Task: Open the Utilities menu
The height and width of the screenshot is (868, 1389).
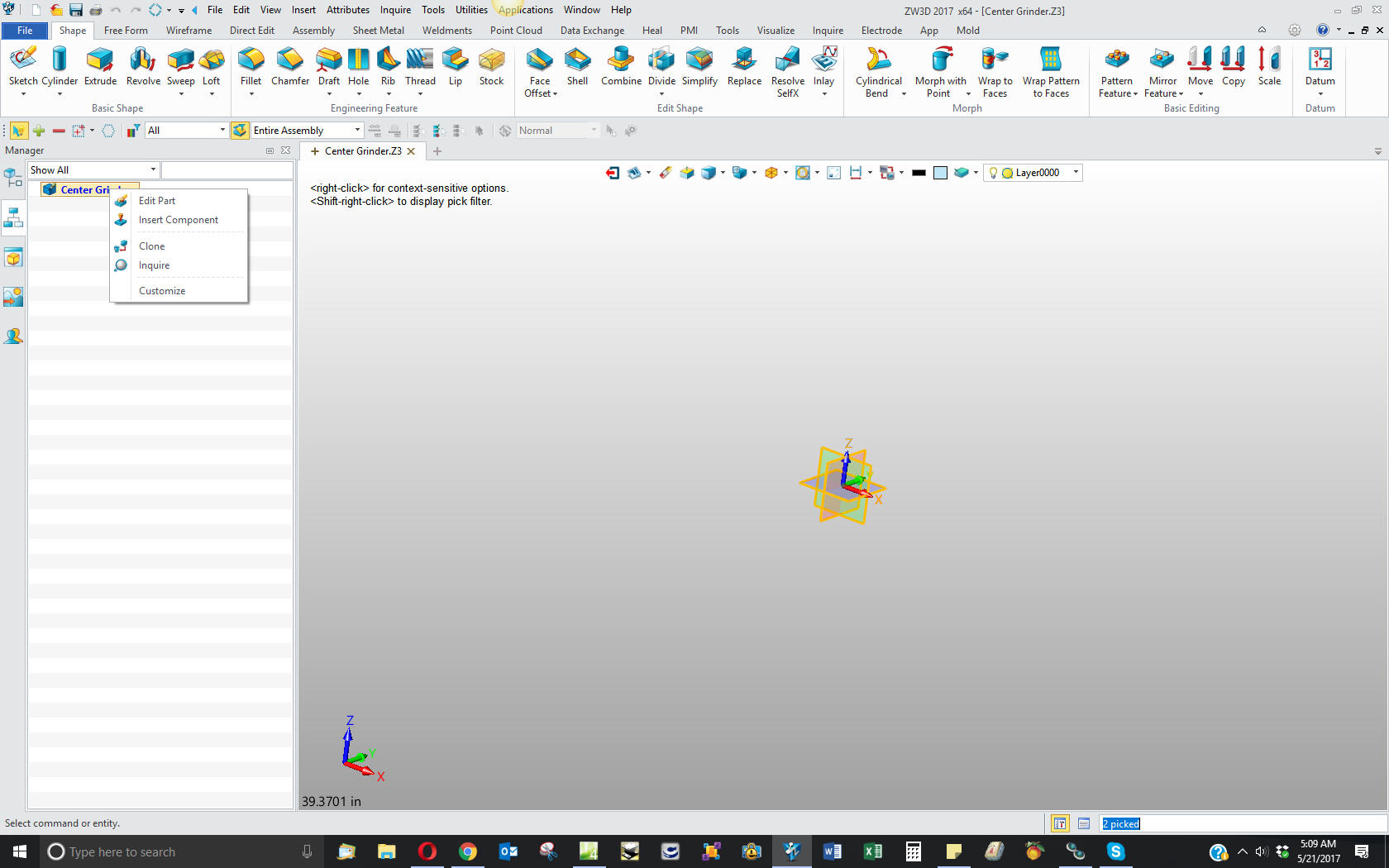Action: [x=471, y=10]
